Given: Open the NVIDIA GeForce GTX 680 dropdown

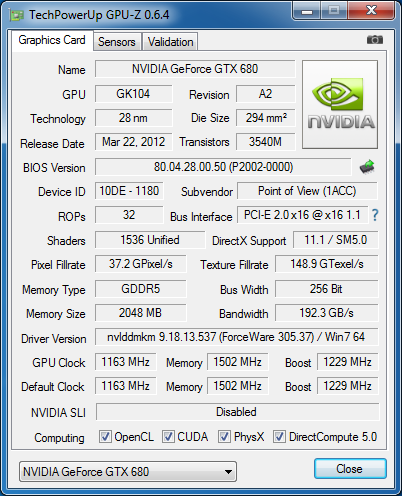Looking at the screenshot, I should point(128,471).
